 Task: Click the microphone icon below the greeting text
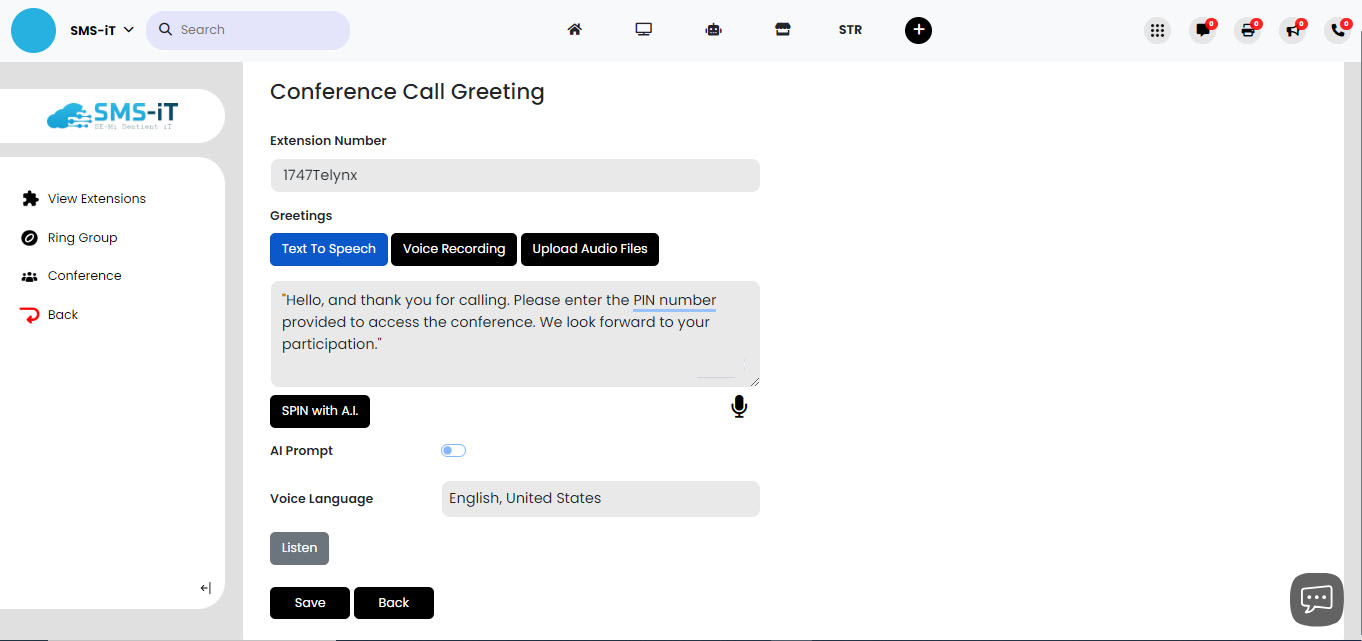[x=739, y=407]
